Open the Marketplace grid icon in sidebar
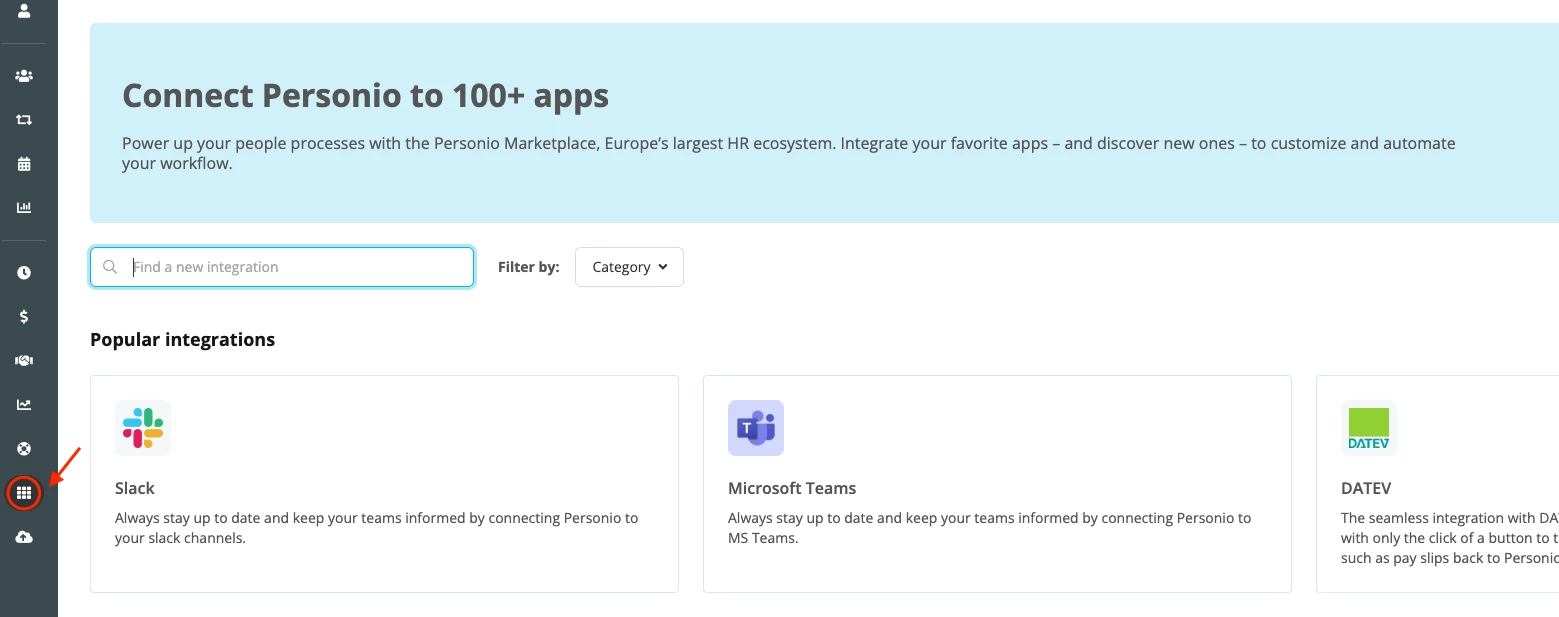Image resolution: width=1559 pixels, height=617 pixels. (x=24, y=493)
